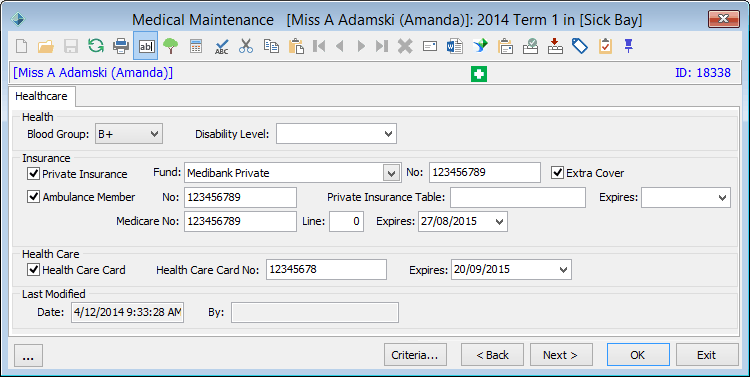Click the Line number field
750x377 pixels.
pyautogui.click(x=346, y=222)
